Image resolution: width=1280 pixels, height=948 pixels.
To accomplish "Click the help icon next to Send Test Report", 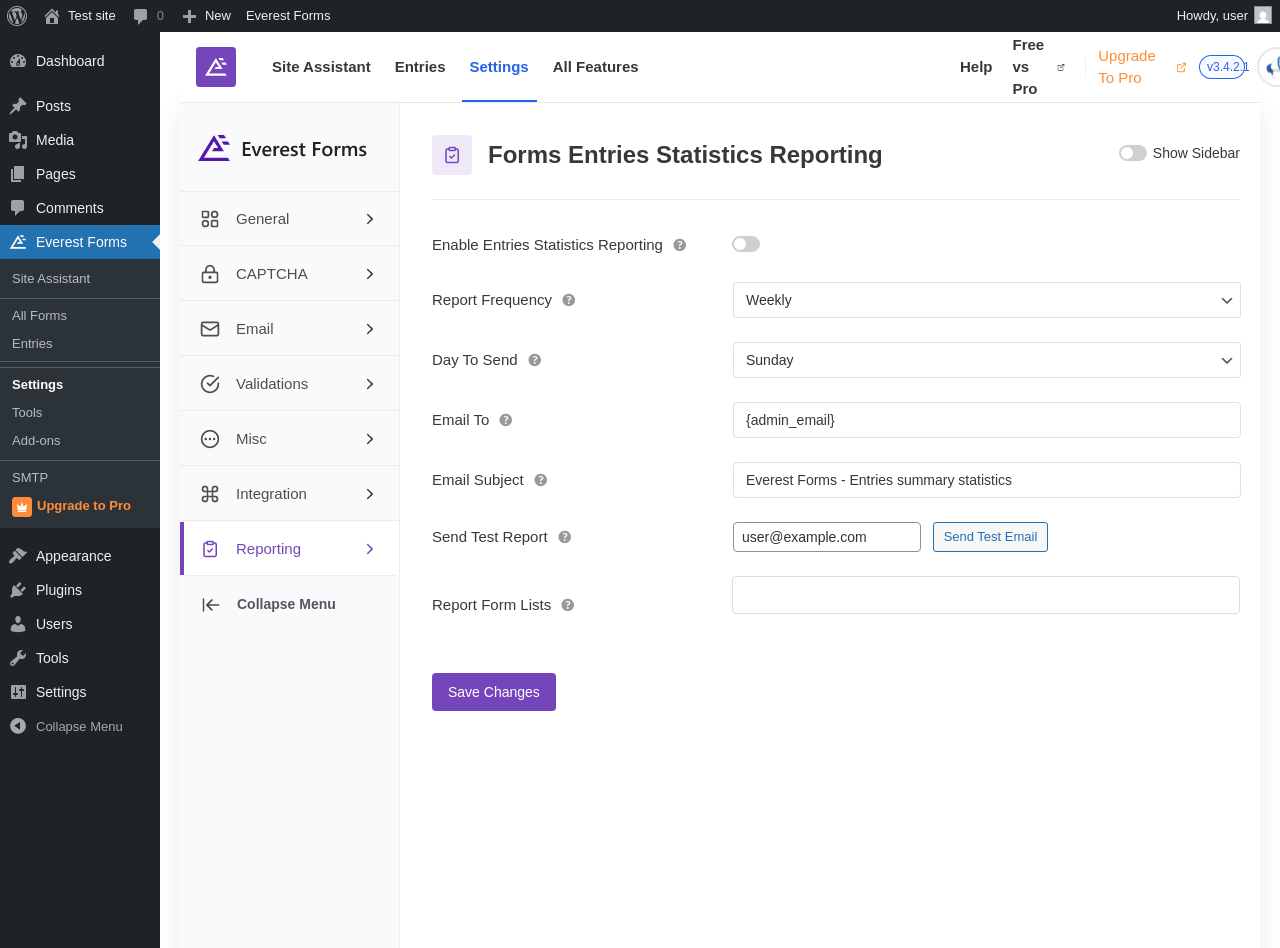I will (x=565, y=537).
